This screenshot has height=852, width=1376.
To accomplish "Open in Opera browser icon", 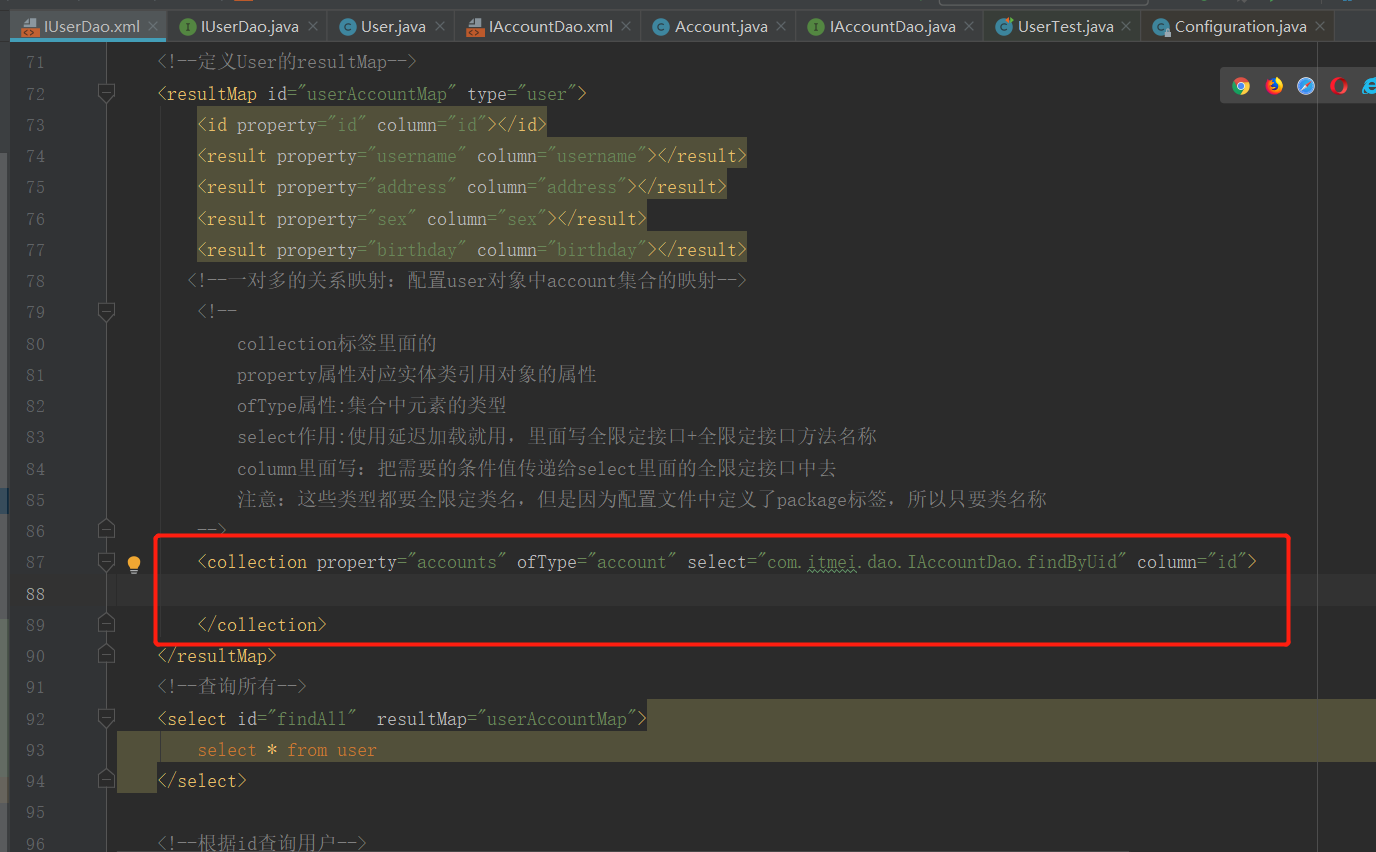I will pos(1339,86).
